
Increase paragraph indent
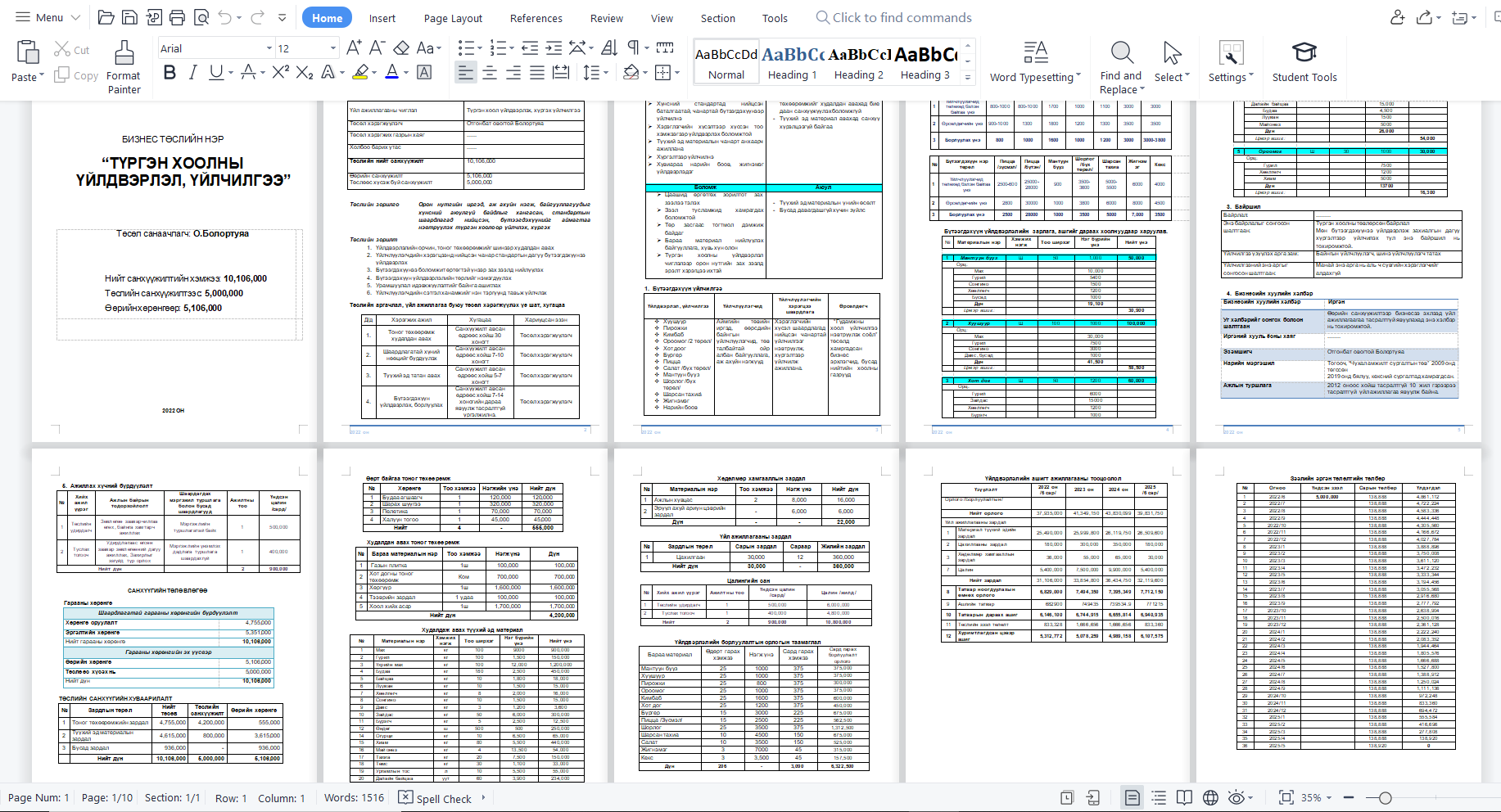554,47
